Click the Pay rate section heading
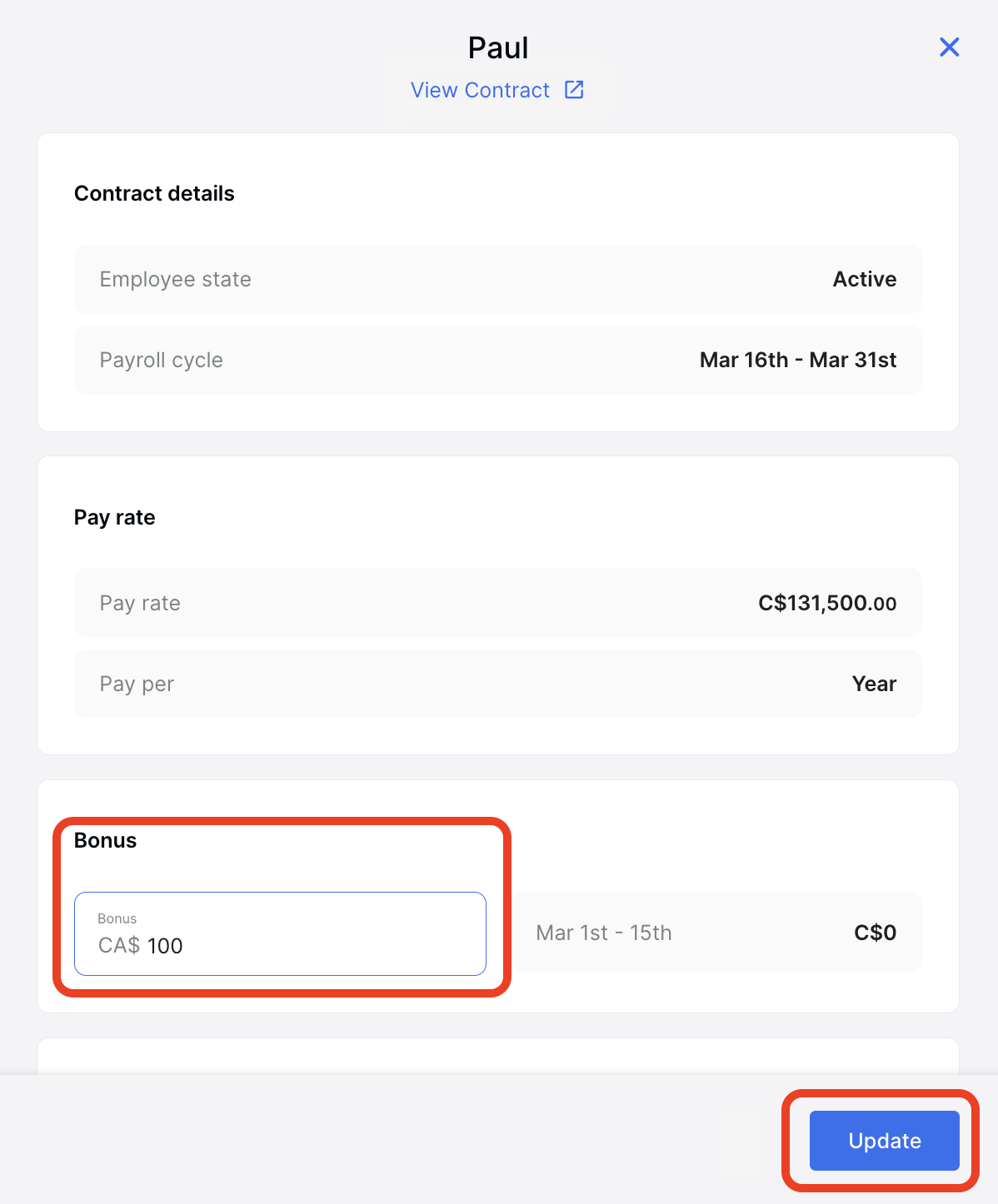This screenshot has width=998, height=1204. (114, 517)
